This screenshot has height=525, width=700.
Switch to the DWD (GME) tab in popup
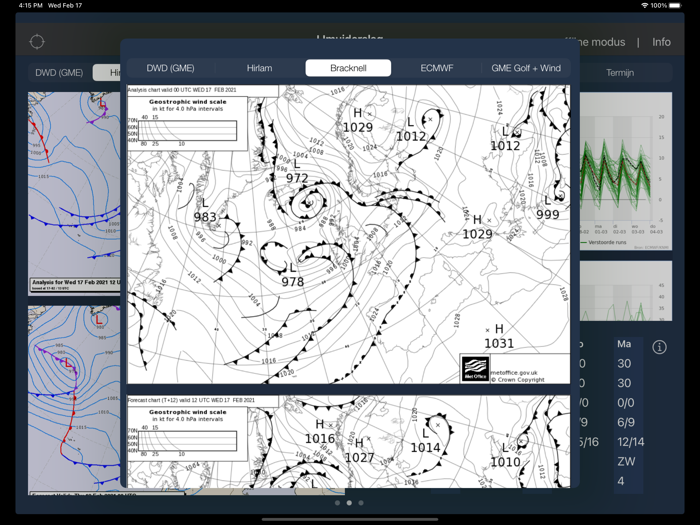[171, 68]
